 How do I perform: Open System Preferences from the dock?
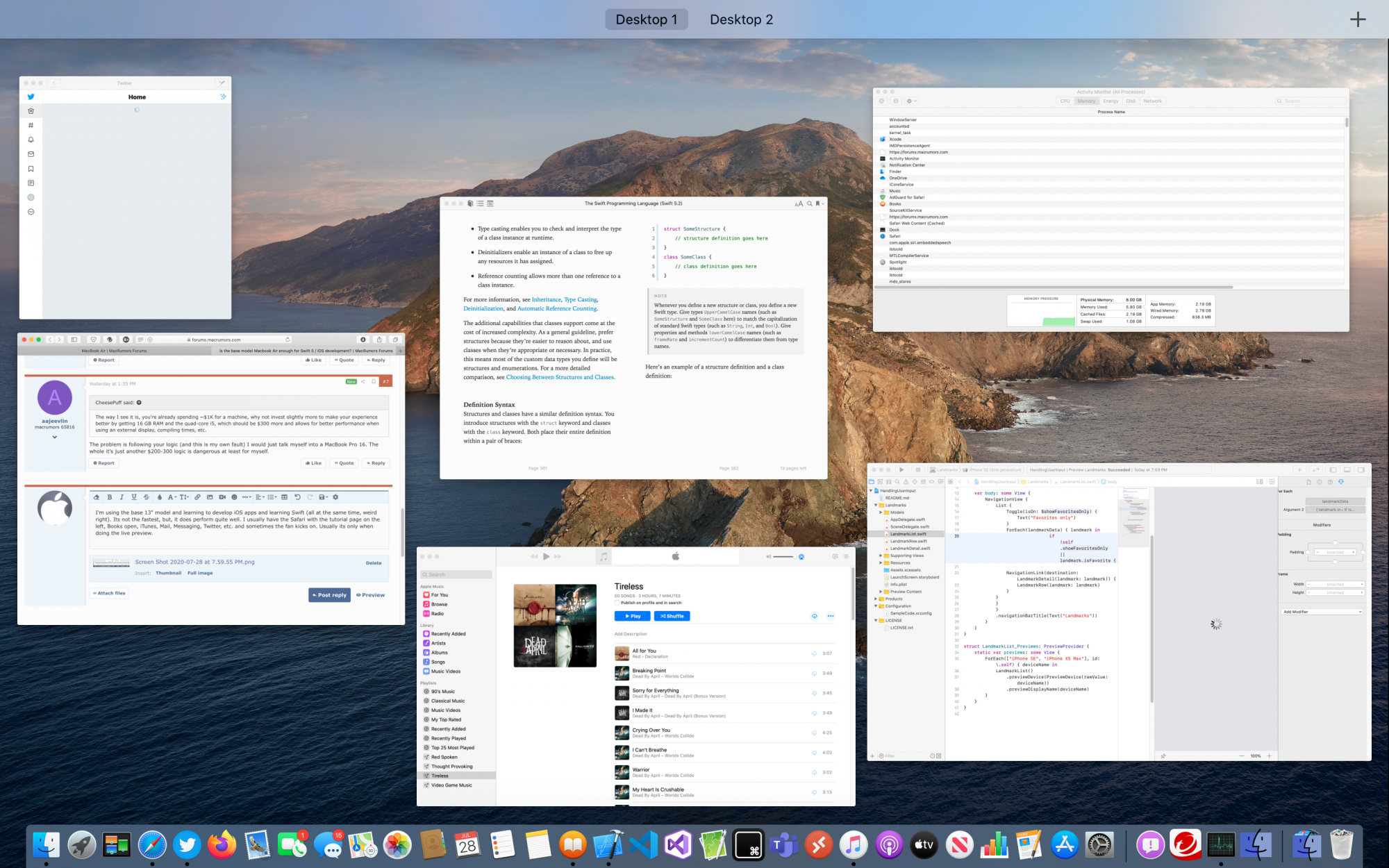1099,845
